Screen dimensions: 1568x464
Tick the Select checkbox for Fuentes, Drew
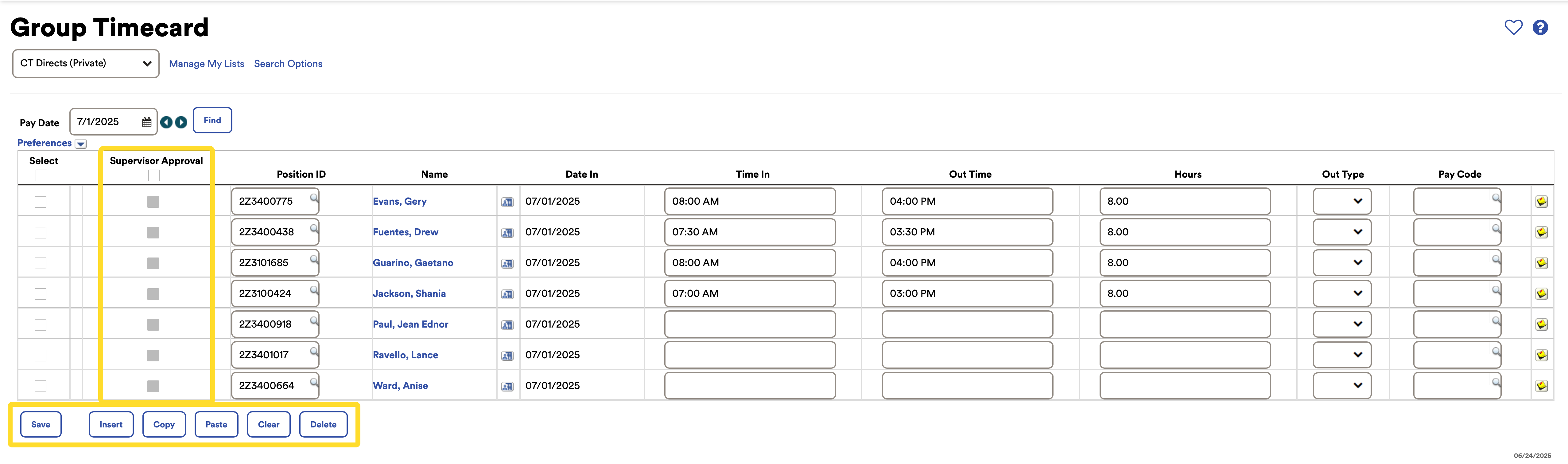point(41,233)
